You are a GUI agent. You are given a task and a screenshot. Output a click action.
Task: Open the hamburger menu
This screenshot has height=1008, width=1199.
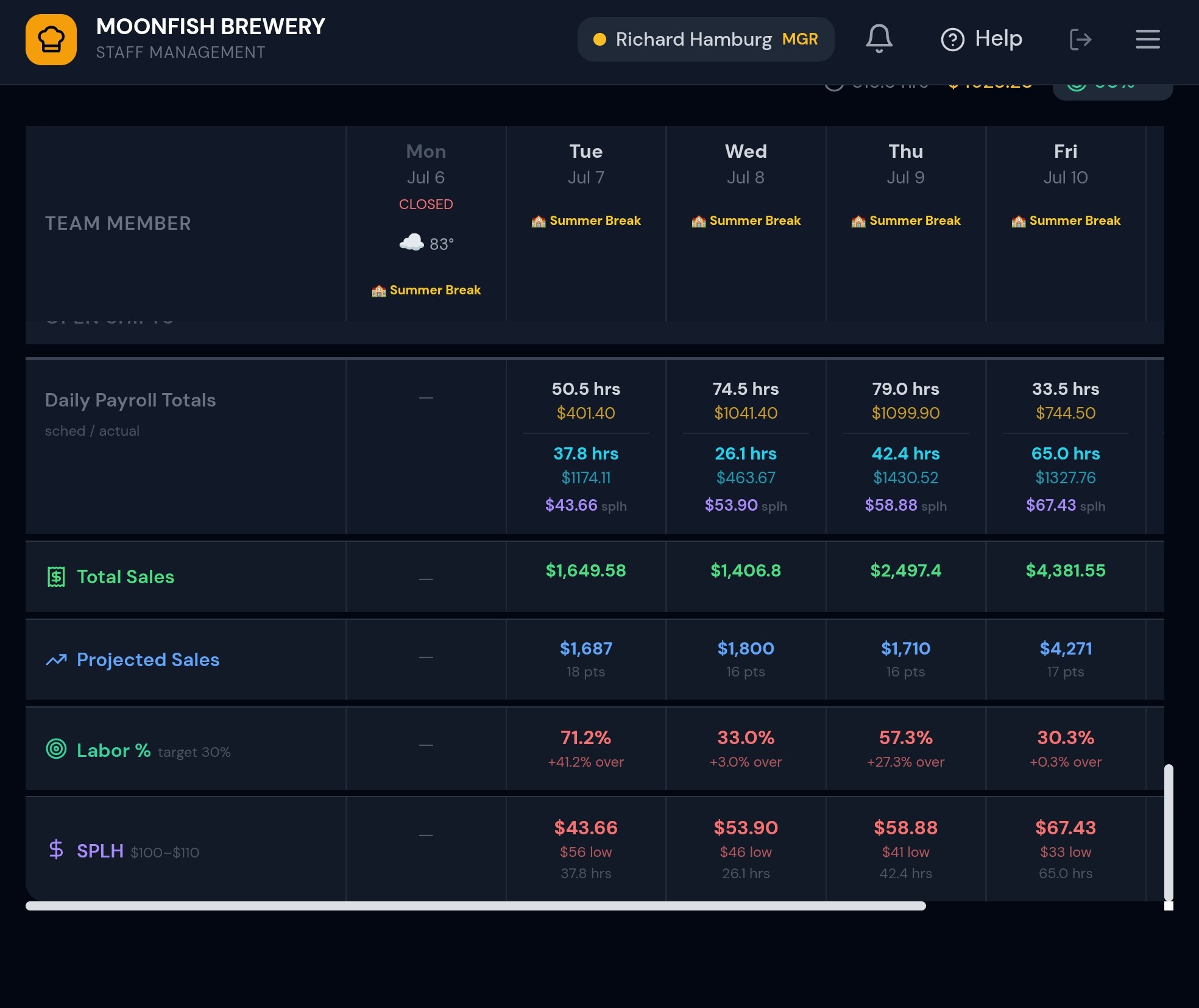1148,39
